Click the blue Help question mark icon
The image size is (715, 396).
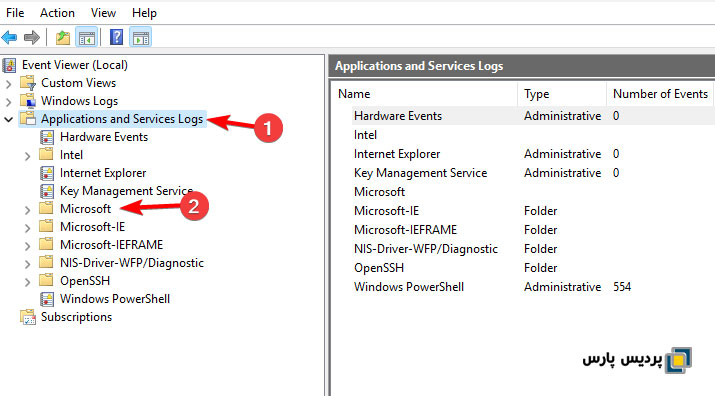click(116, 37)
